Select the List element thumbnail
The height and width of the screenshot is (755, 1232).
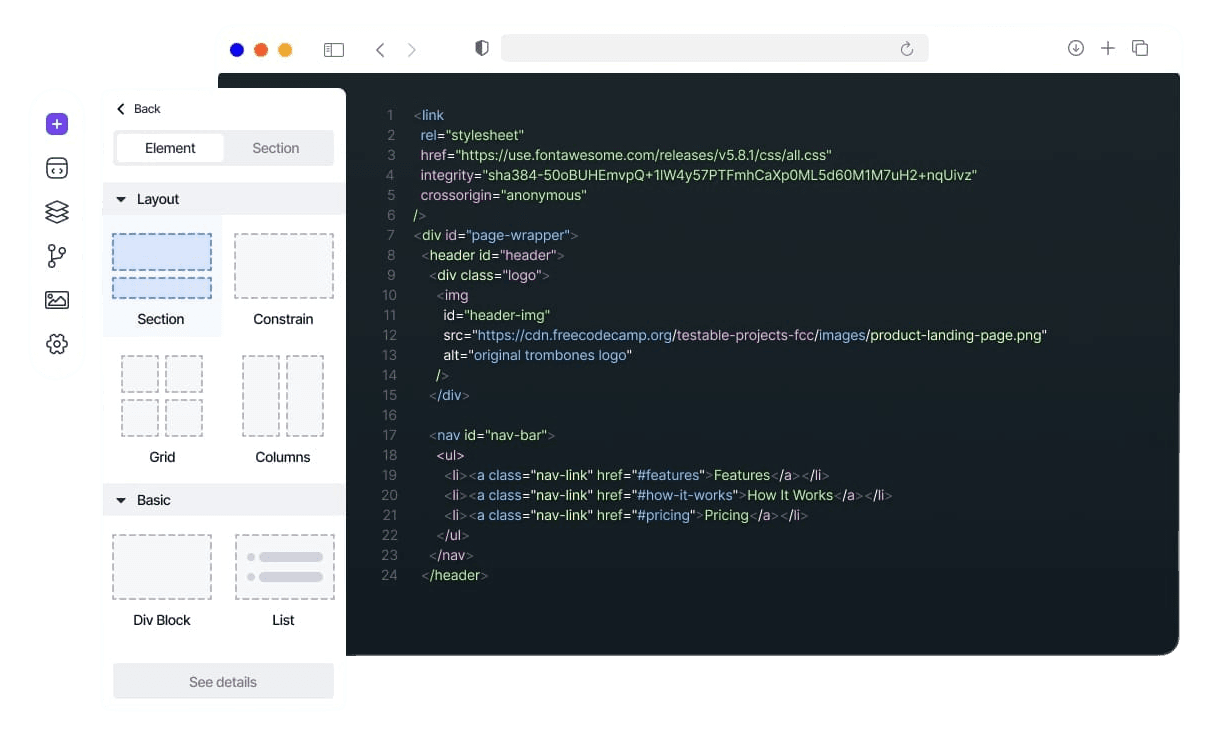coord(284,566)
